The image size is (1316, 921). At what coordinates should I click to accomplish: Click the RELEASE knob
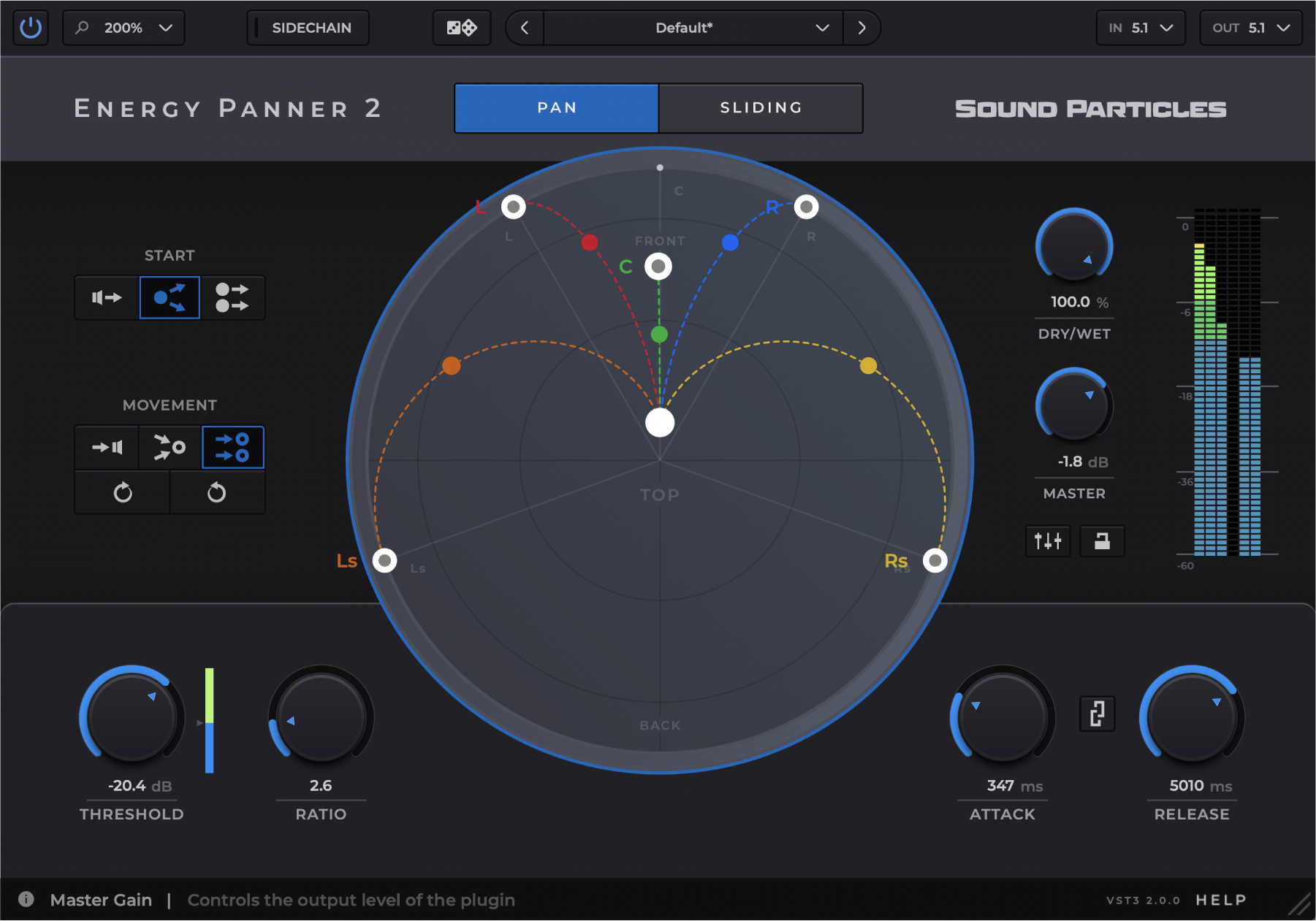click(1192, 717)
